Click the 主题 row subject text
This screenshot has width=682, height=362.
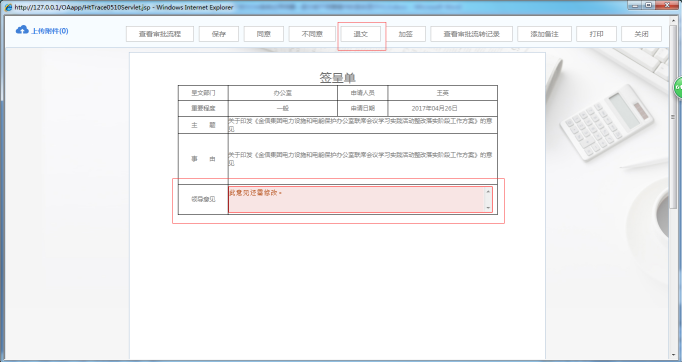tap(360, 125)
